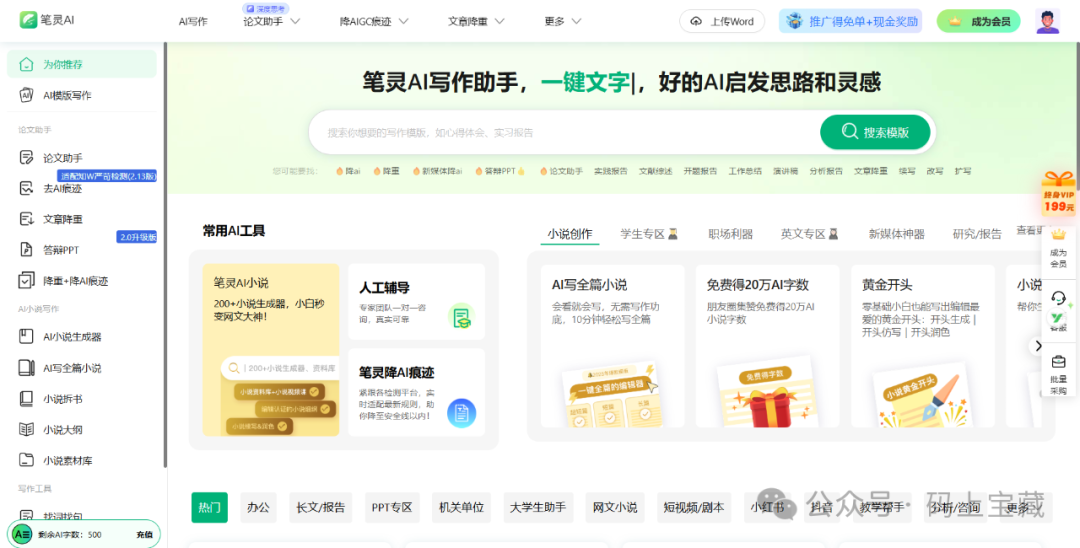Click right arrow to scroll tool cards
The image size is (1080, 548).
(x=1037, y=346)
